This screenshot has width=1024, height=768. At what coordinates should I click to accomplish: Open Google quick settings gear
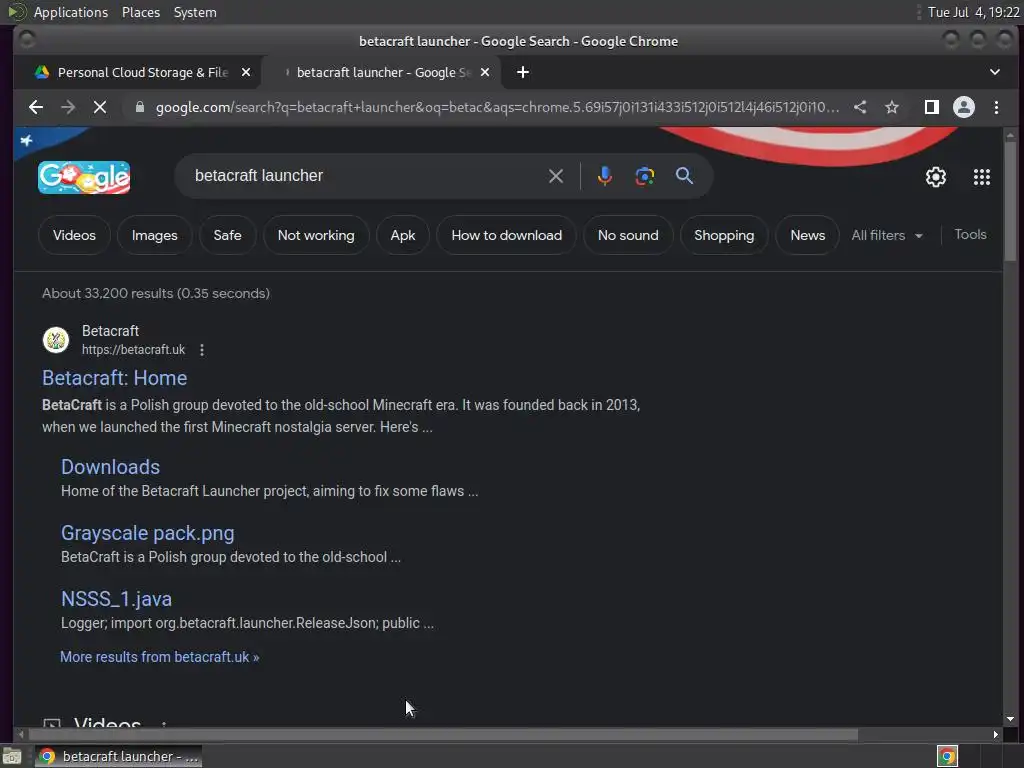(936, 177)
